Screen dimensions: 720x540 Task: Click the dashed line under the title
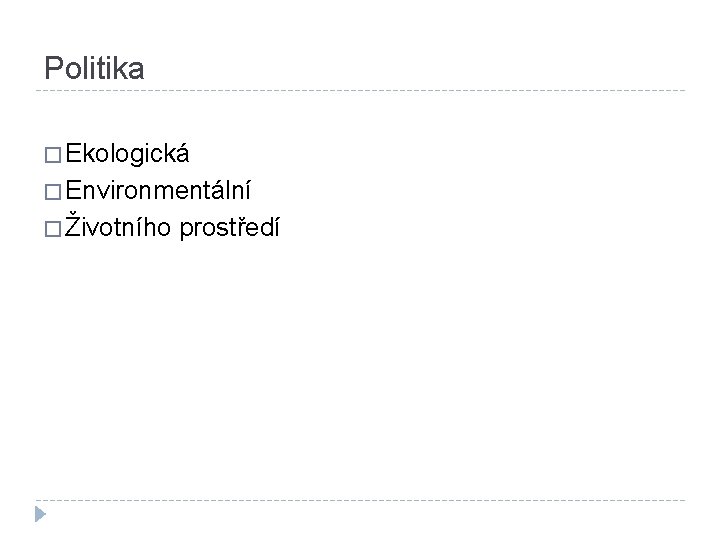point(360,91)
